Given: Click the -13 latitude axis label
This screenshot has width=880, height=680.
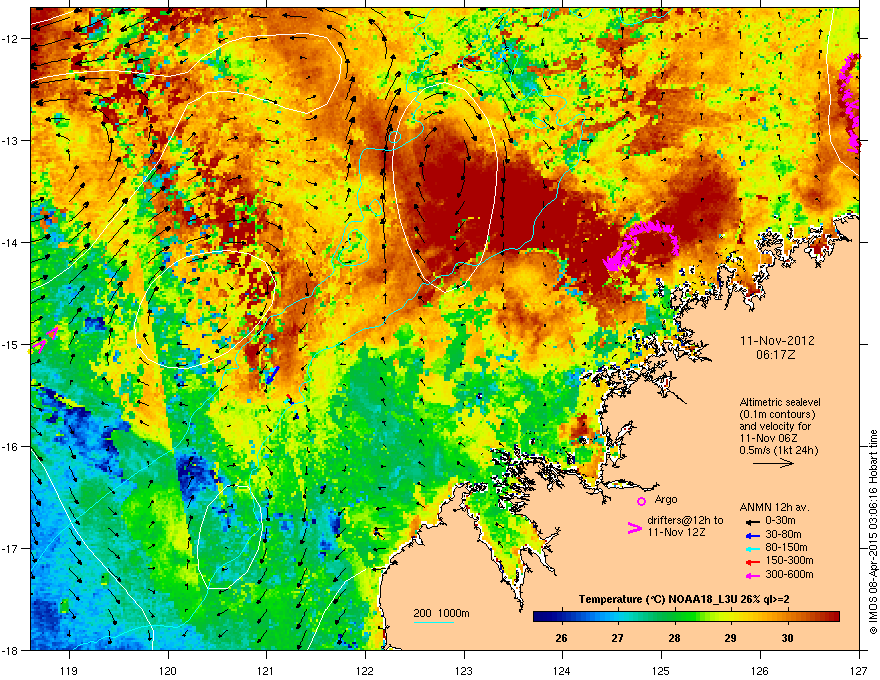Looking at the screenshot, I should click(11, 140).
